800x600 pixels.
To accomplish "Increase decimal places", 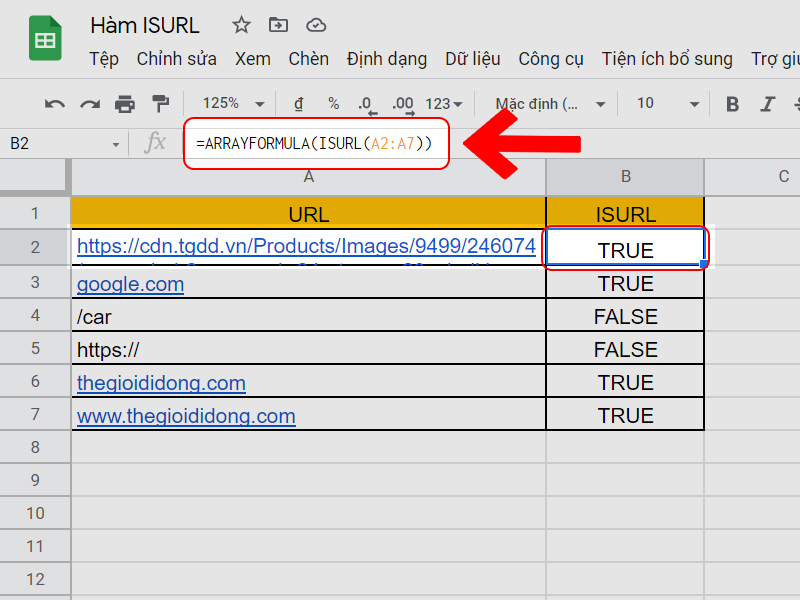I will tap(403, 105).
